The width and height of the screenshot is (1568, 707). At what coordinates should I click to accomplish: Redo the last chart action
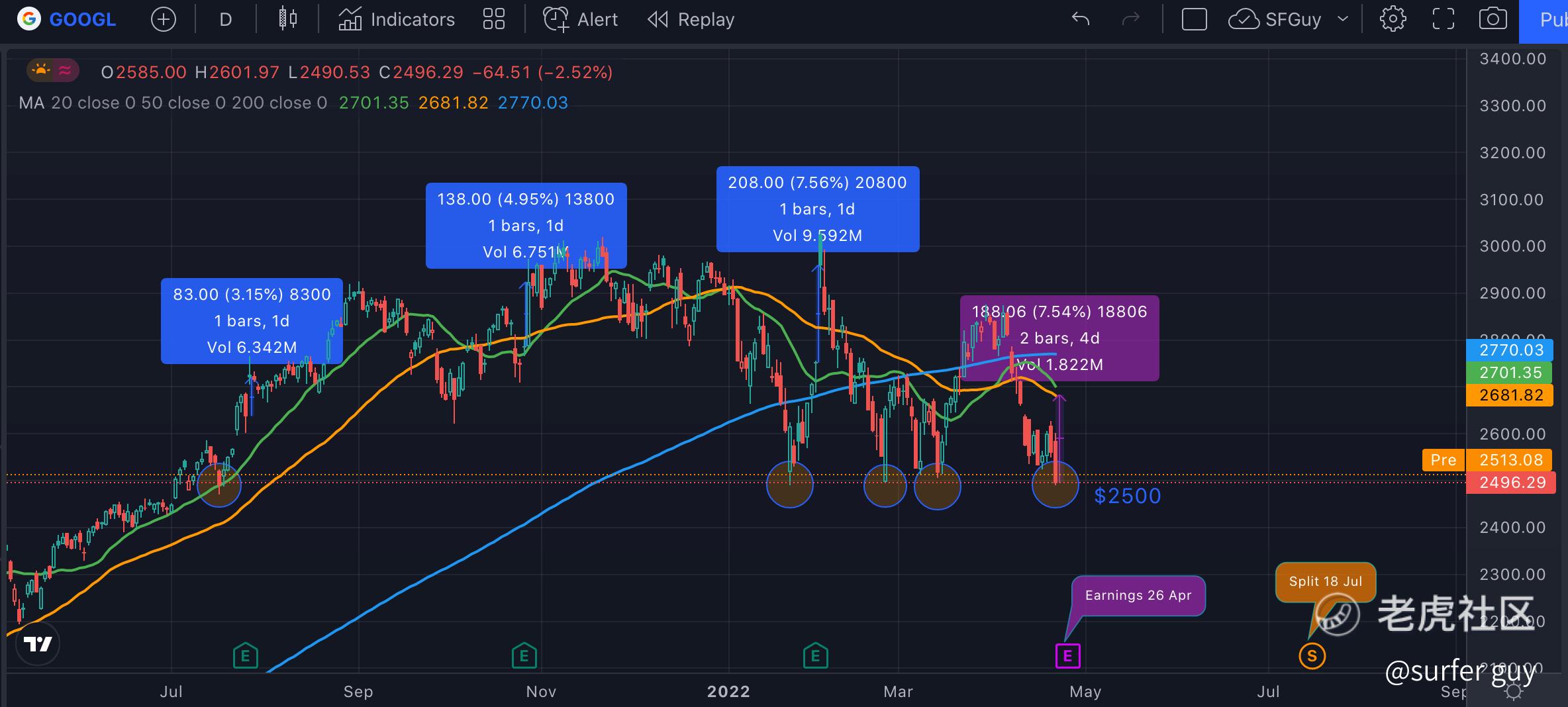pyautogui.click(x=1130, y=19)
